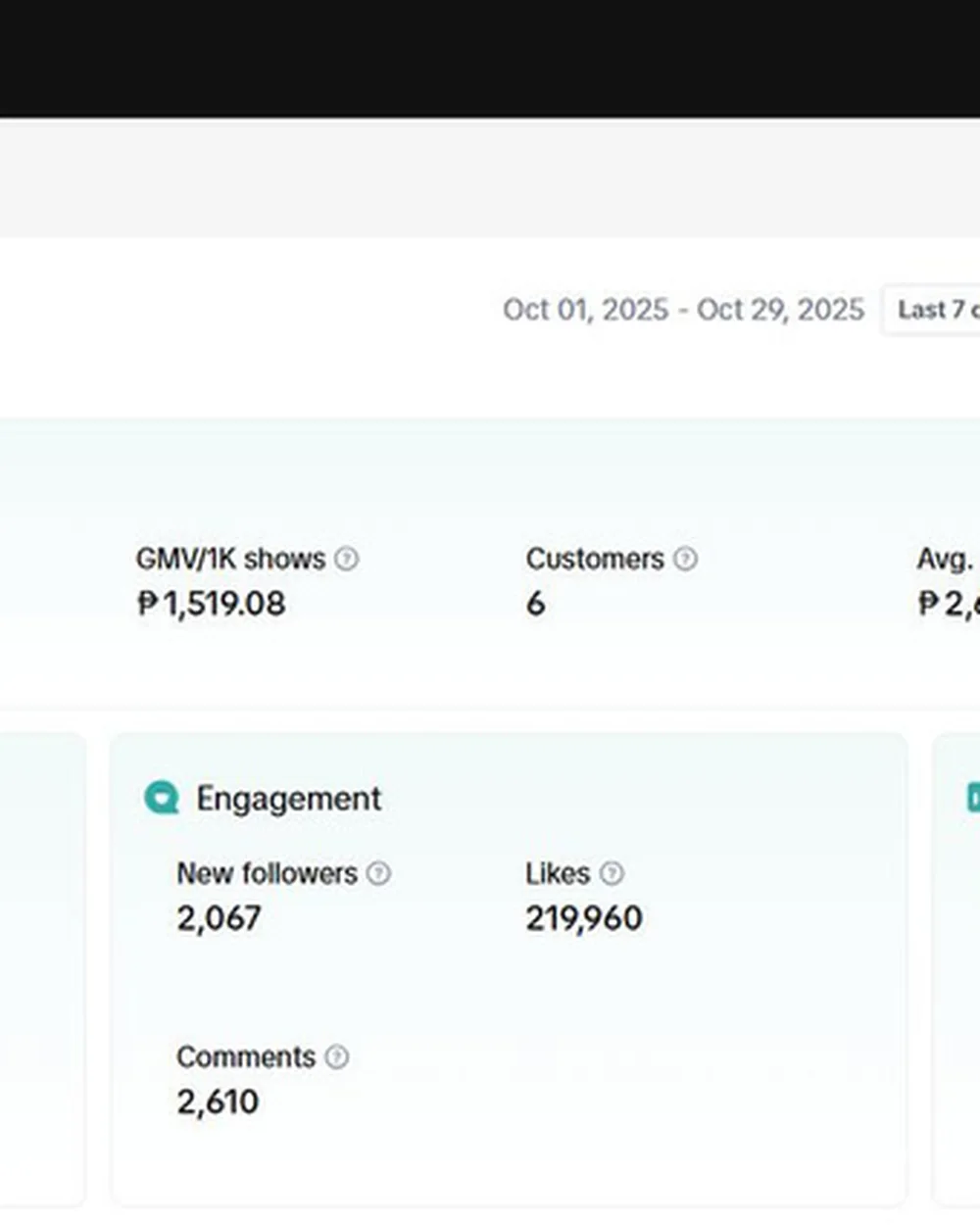
Task: Click help icon beside Comments
Action: coord(337,1056)
